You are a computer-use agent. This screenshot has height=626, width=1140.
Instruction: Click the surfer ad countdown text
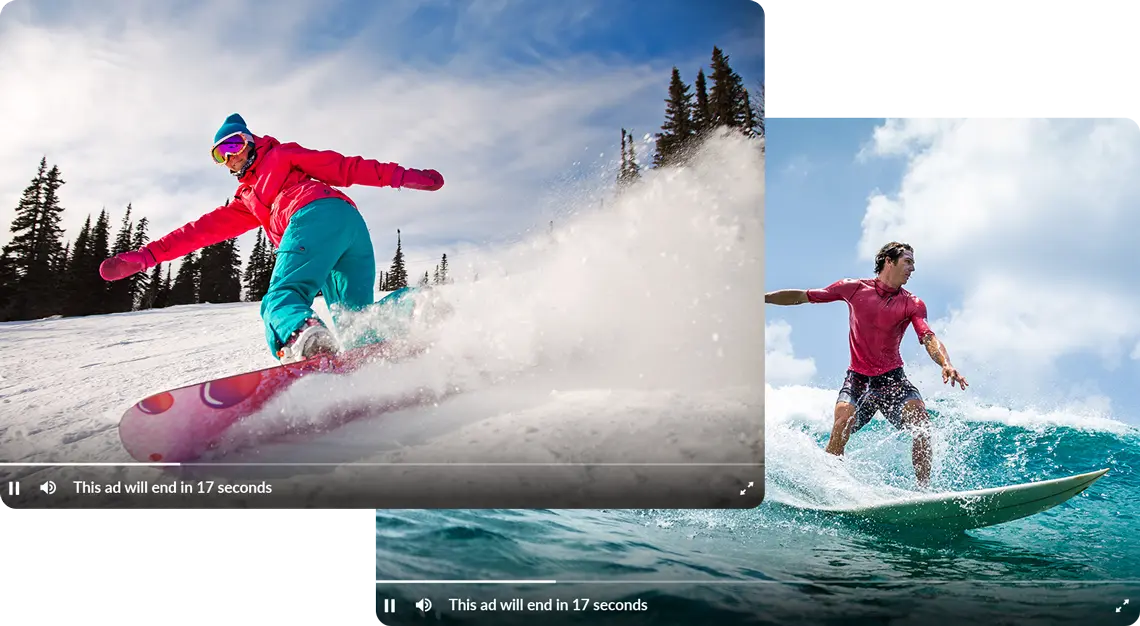click(x=548, y=605)
